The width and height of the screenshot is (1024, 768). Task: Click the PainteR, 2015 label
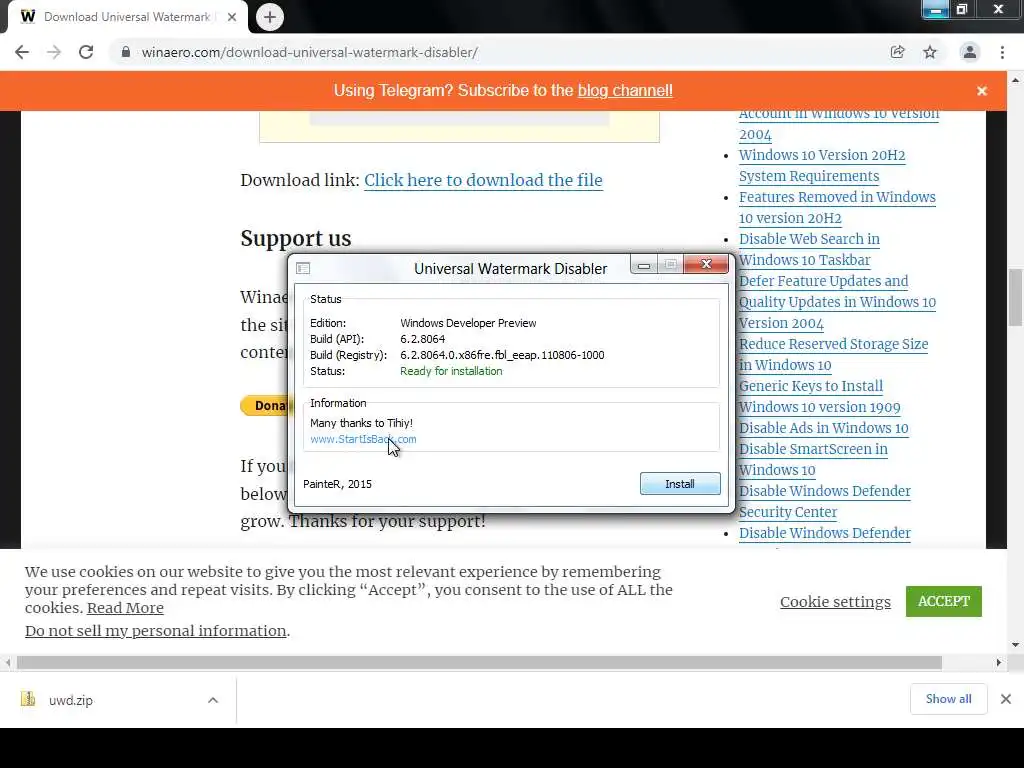(x=337, y=484)
